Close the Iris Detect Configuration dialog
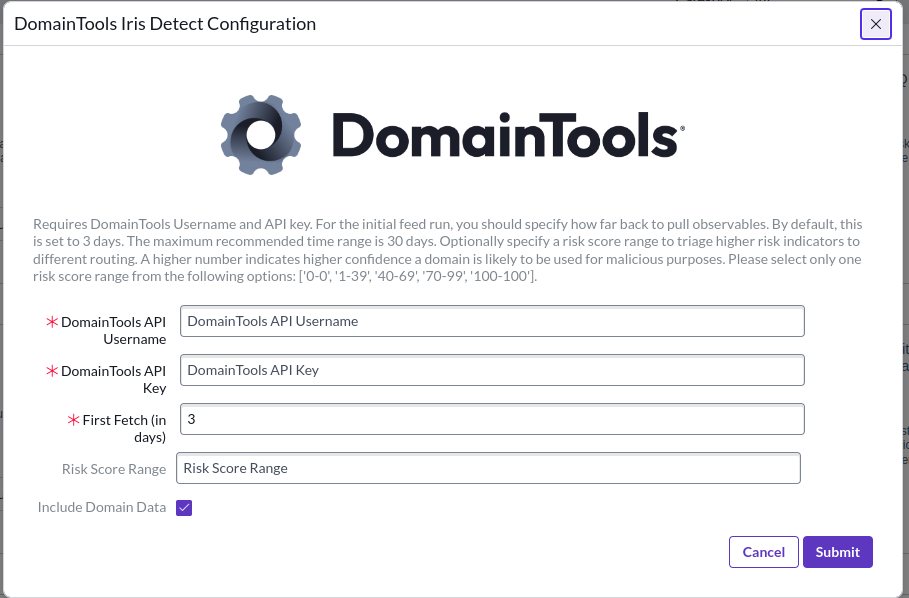909x598 pixels. click(x=875, y=24)
